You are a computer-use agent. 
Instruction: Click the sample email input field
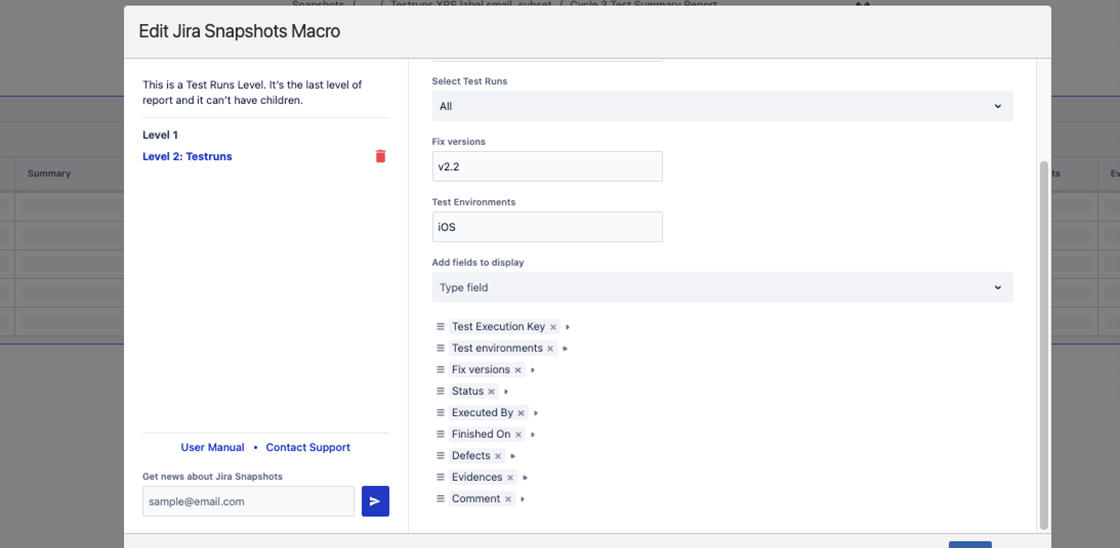tap(248, 501)
